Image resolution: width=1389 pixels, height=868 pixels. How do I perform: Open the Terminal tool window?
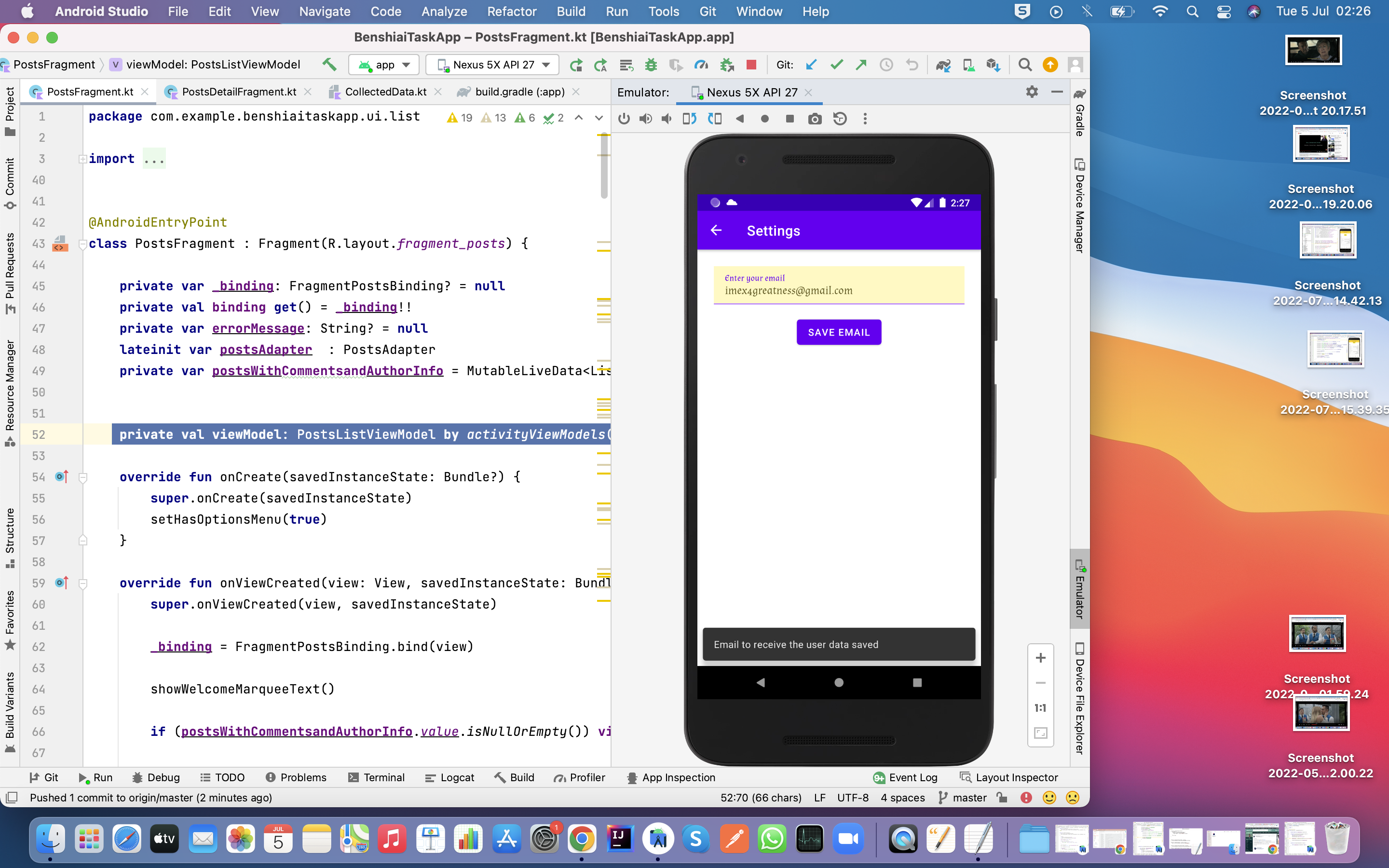coord(377,777)
